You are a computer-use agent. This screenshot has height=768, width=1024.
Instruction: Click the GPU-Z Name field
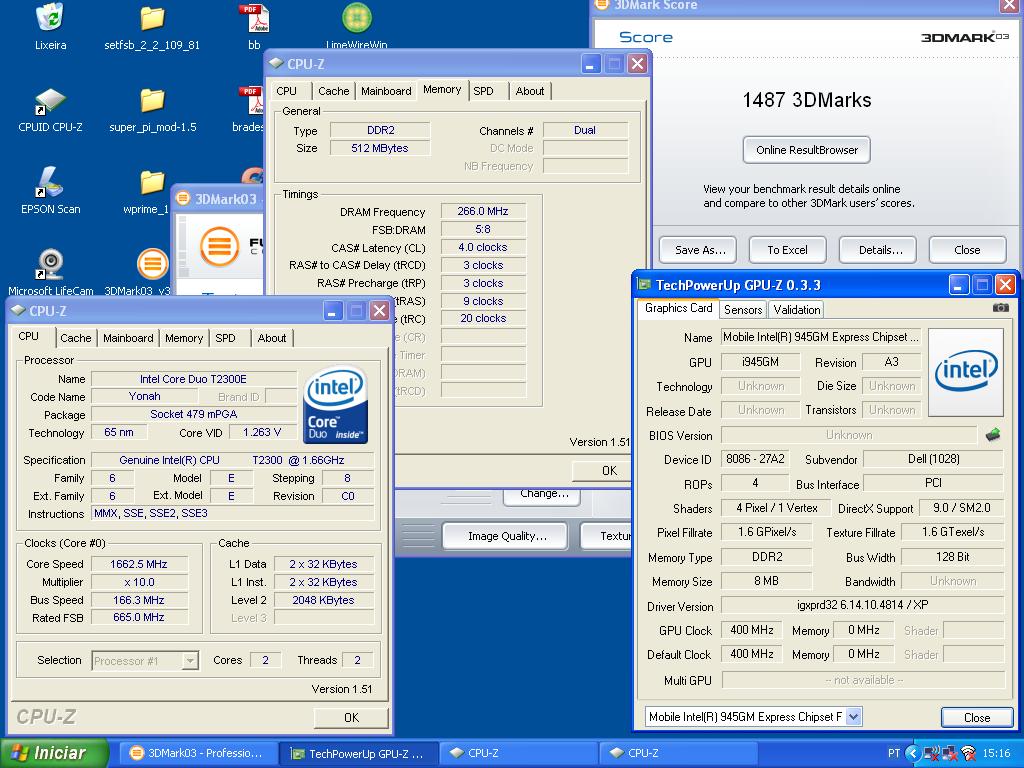coord(820,337)
